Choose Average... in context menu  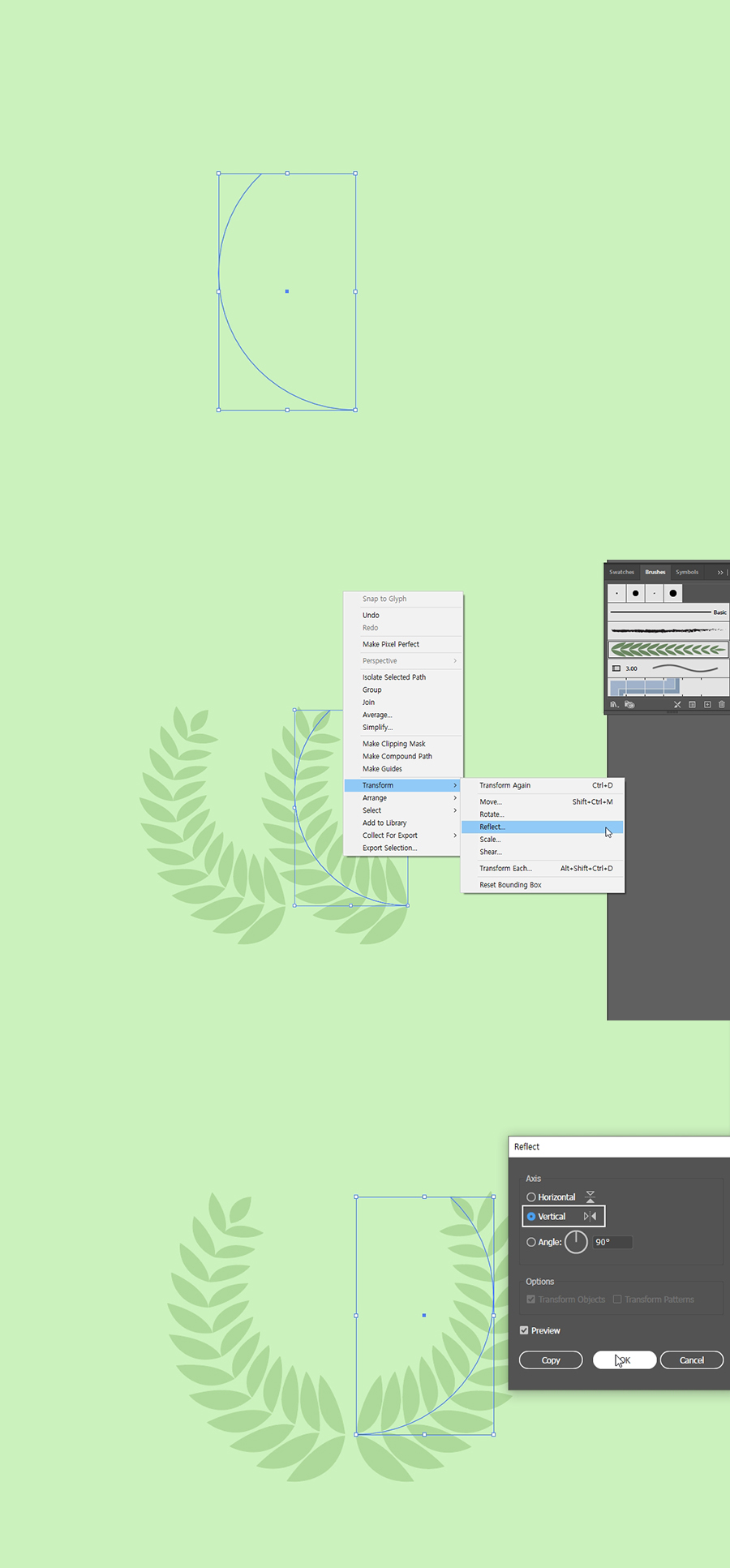click(402, 715)
